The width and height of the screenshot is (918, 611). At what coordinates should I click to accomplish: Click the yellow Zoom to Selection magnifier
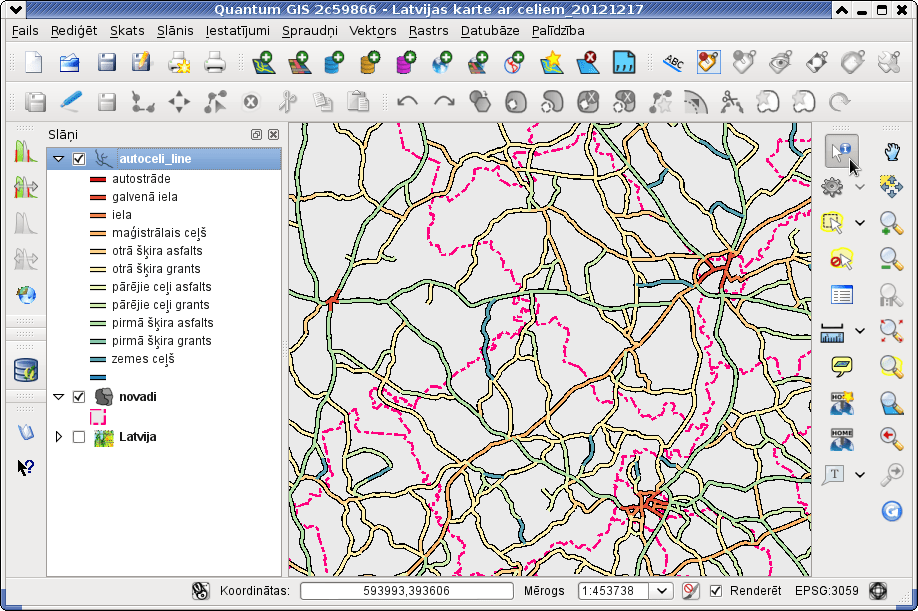click(x=891, y=367)
